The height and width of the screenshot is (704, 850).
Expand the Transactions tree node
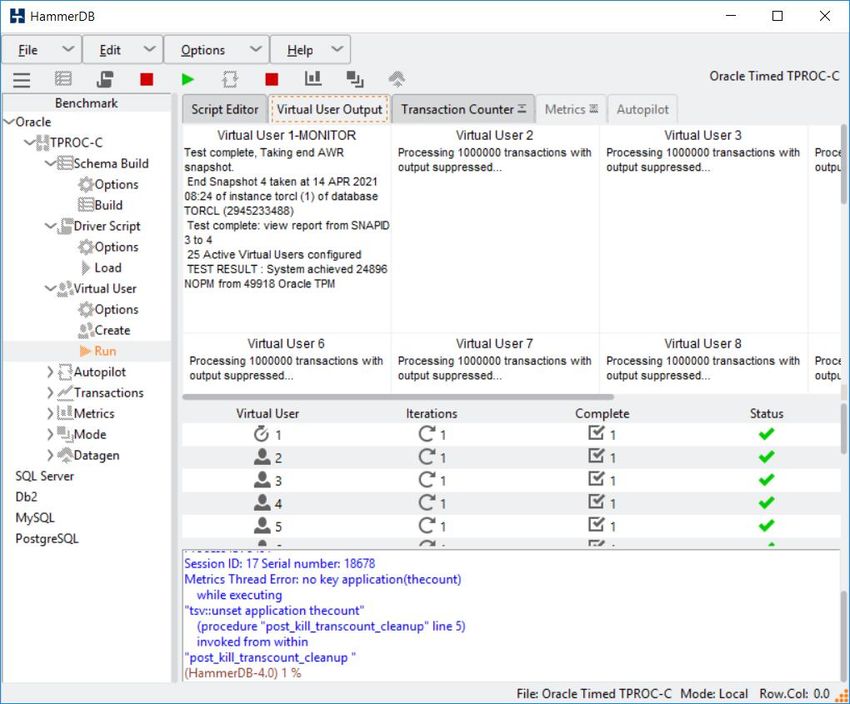[50, 392]
